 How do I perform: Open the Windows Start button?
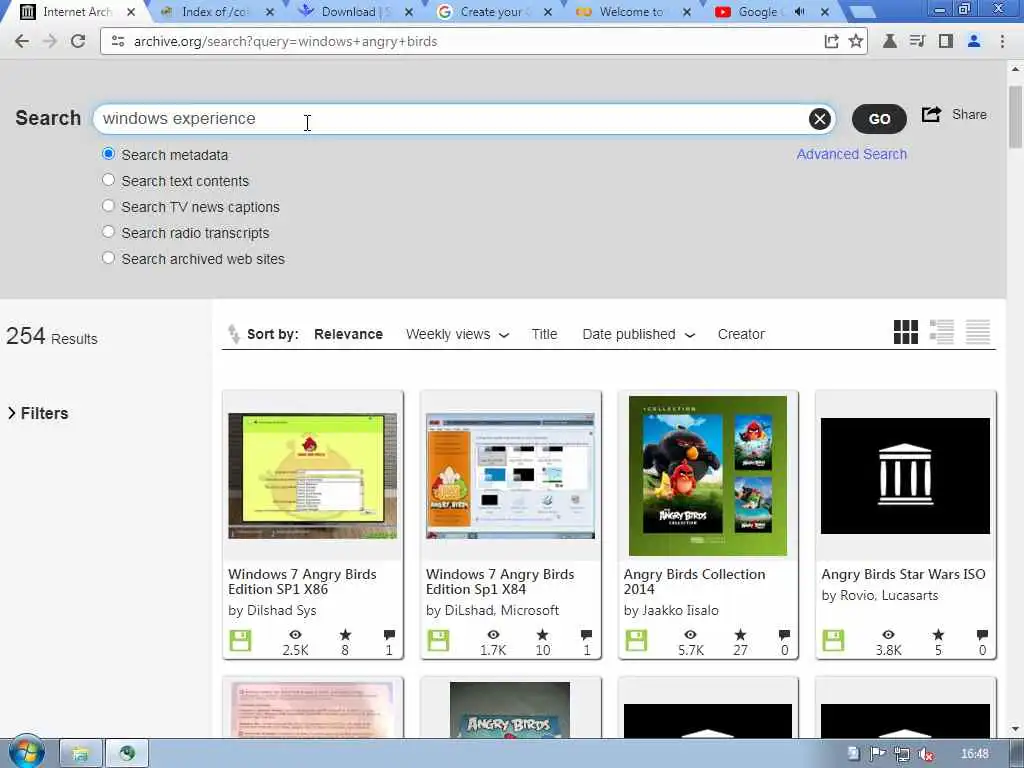click(27, 754)
